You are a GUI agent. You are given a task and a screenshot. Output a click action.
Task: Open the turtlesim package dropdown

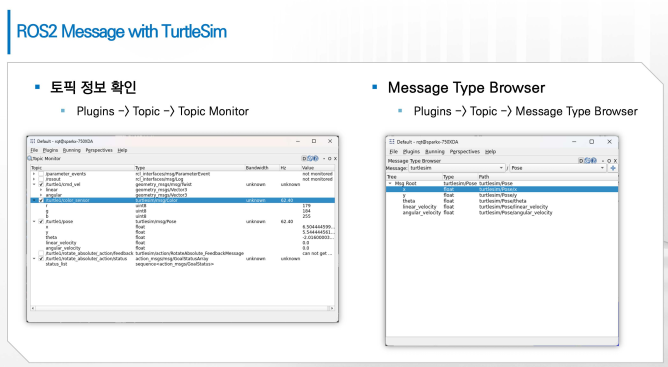pos(457,168)
